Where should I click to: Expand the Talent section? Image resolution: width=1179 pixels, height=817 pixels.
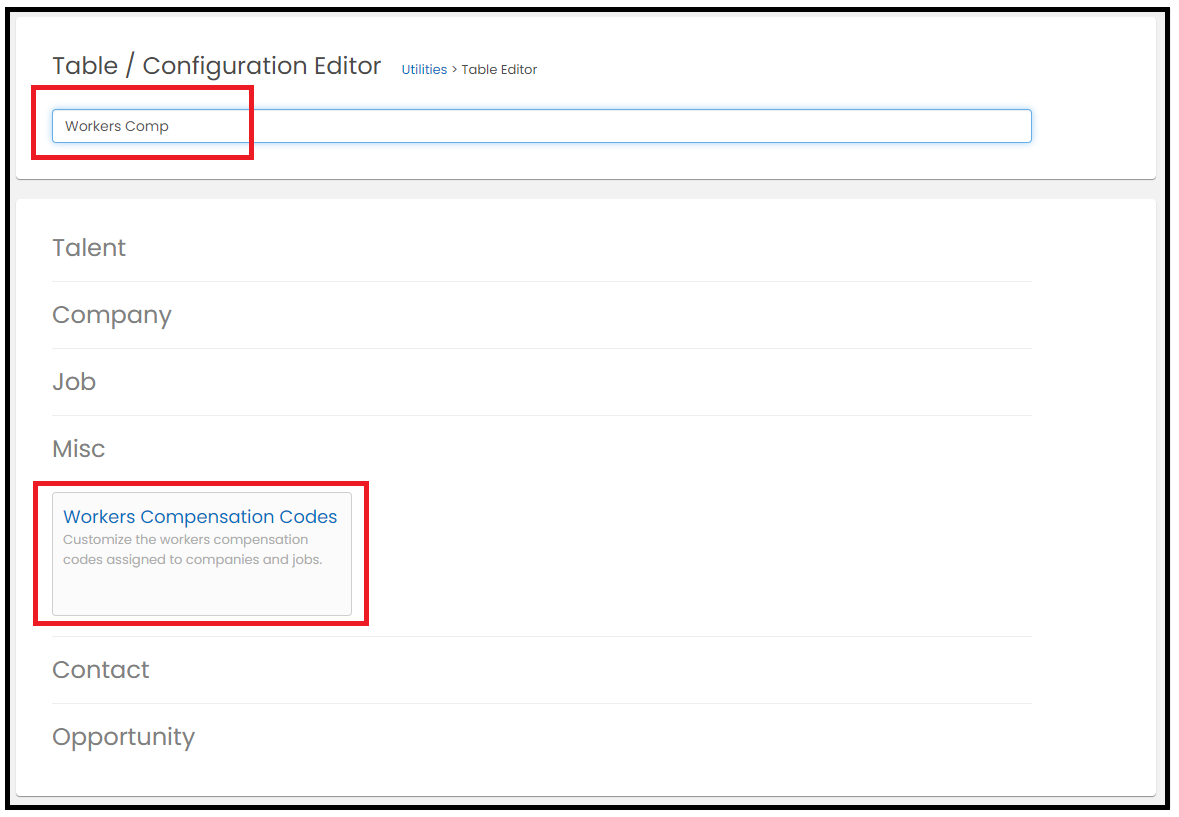tap(89, 248)
